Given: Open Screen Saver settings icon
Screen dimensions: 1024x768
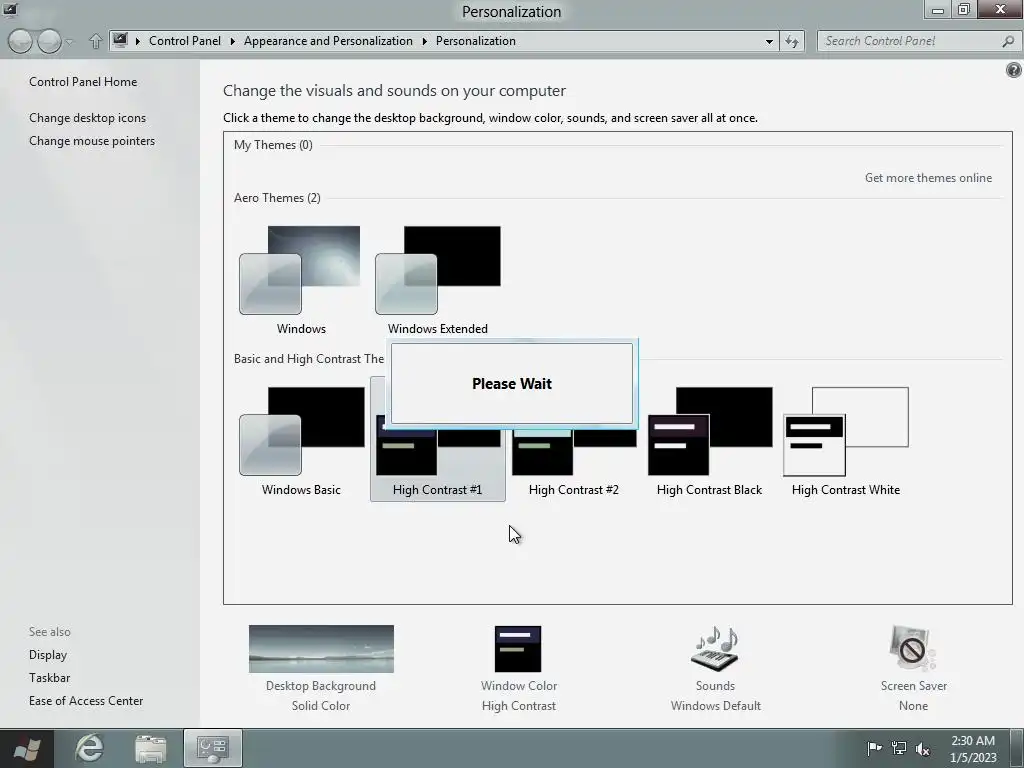Looking at the screenshot, I should 913,648.
